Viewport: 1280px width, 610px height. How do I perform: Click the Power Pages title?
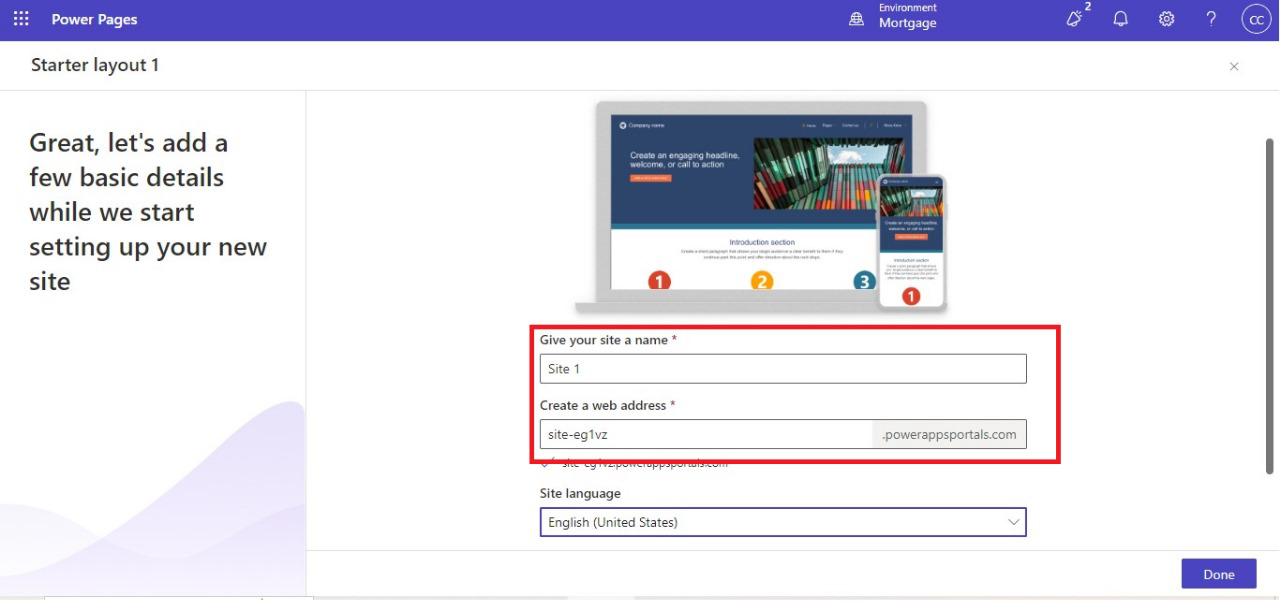tap(94, 19)
